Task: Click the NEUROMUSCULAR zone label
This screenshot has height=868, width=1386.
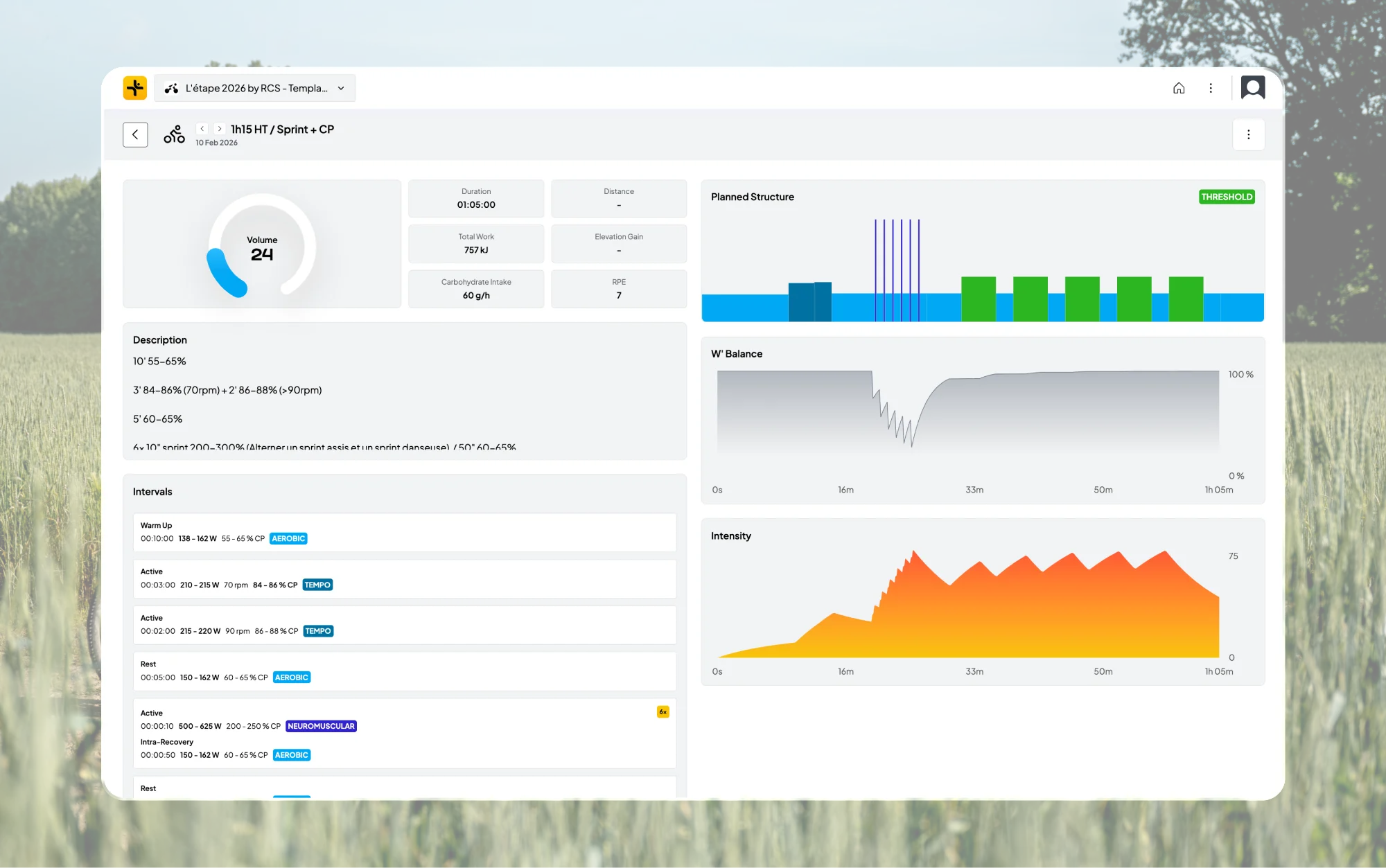Action: 321,726
